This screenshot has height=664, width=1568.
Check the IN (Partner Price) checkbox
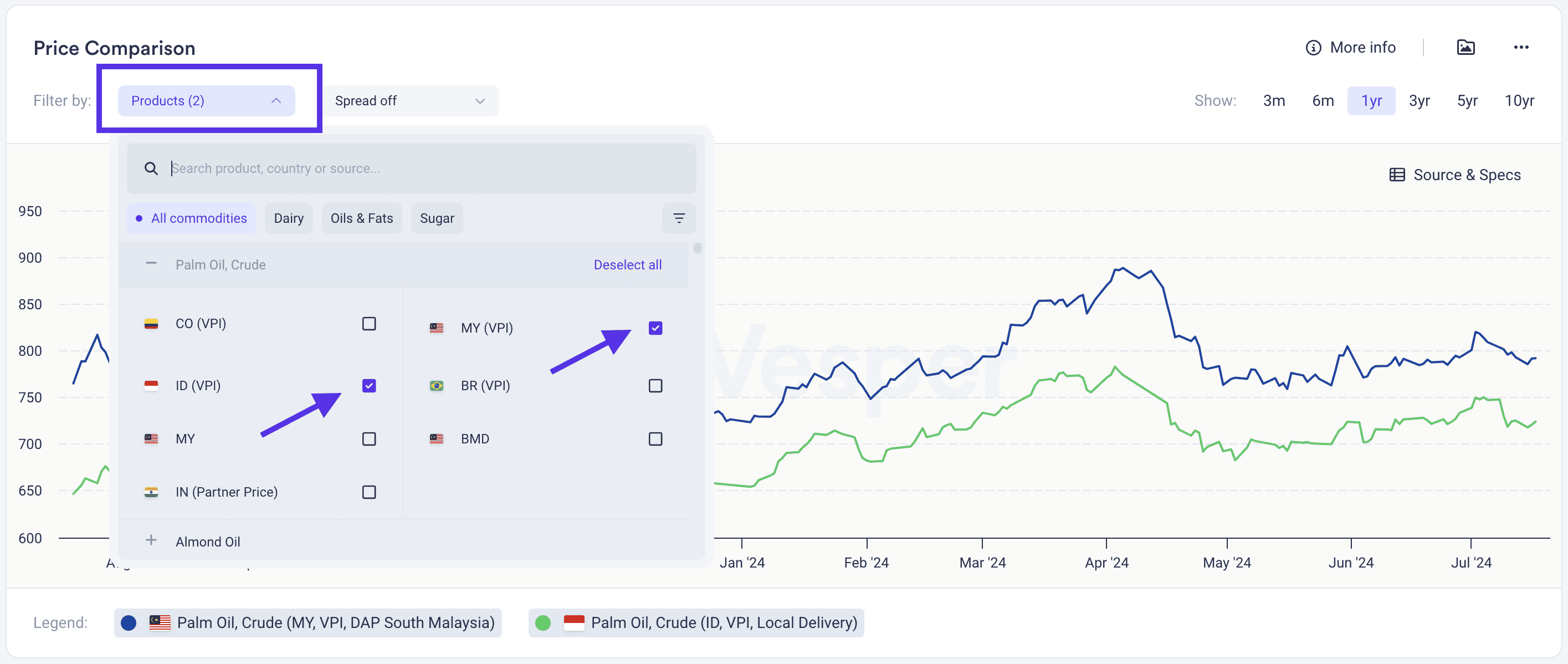tap(369, 492)
